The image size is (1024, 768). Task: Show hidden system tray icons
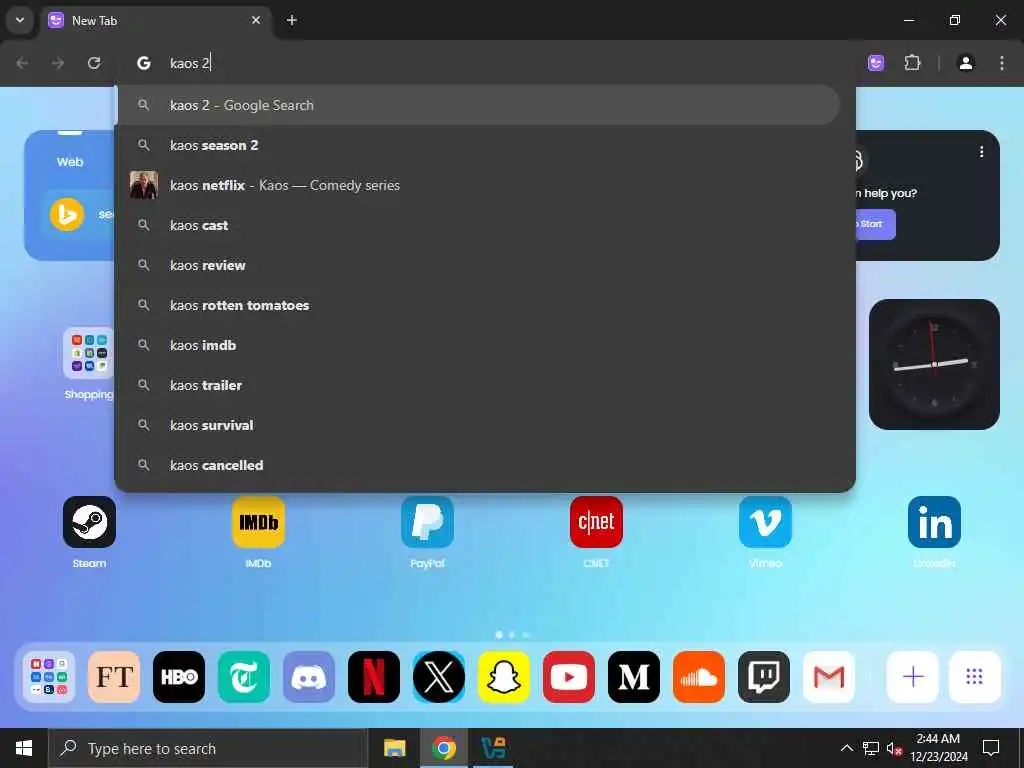point(846,748)
